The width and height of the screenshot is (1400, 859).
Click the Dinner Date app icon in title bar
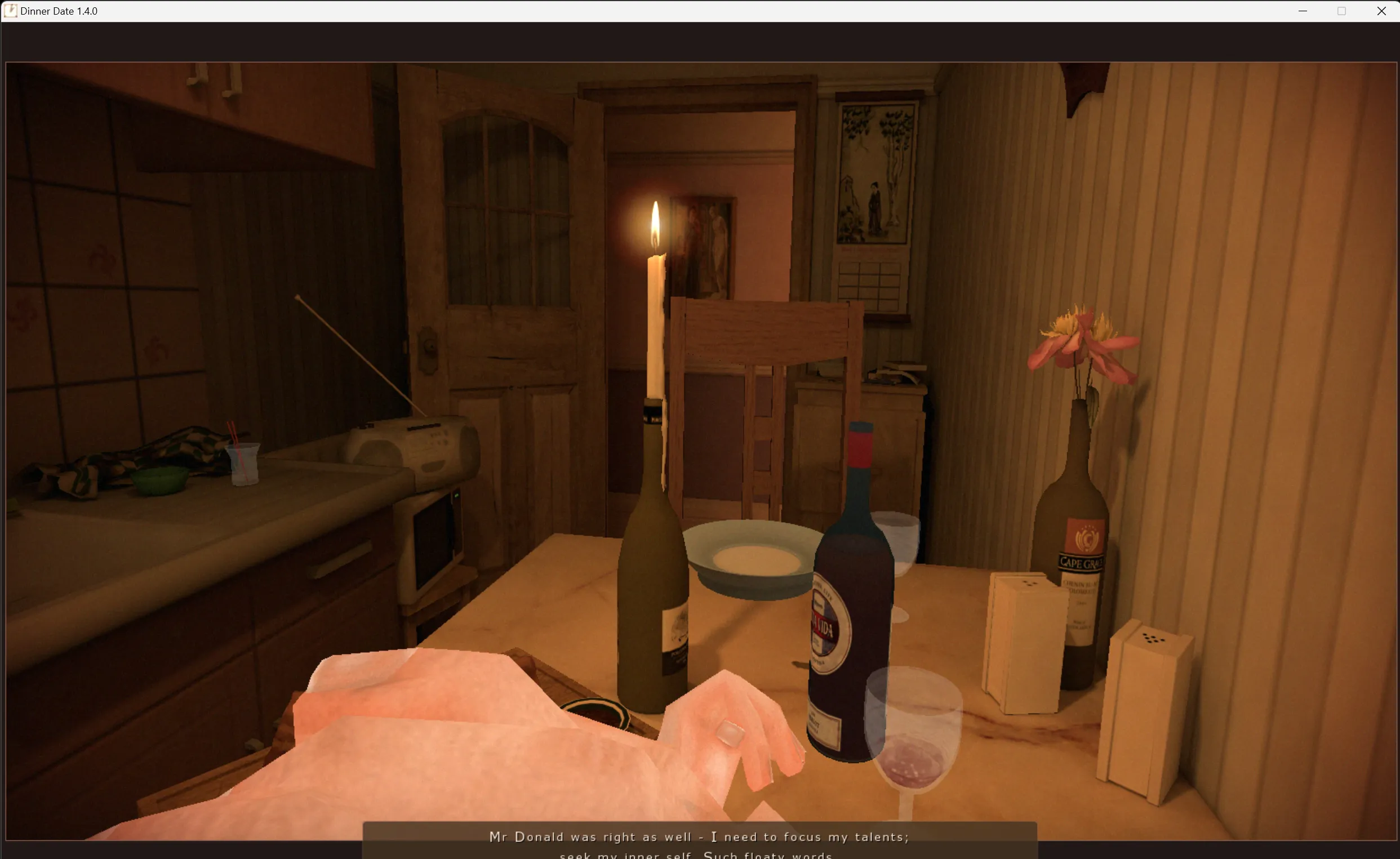[10, 11]
